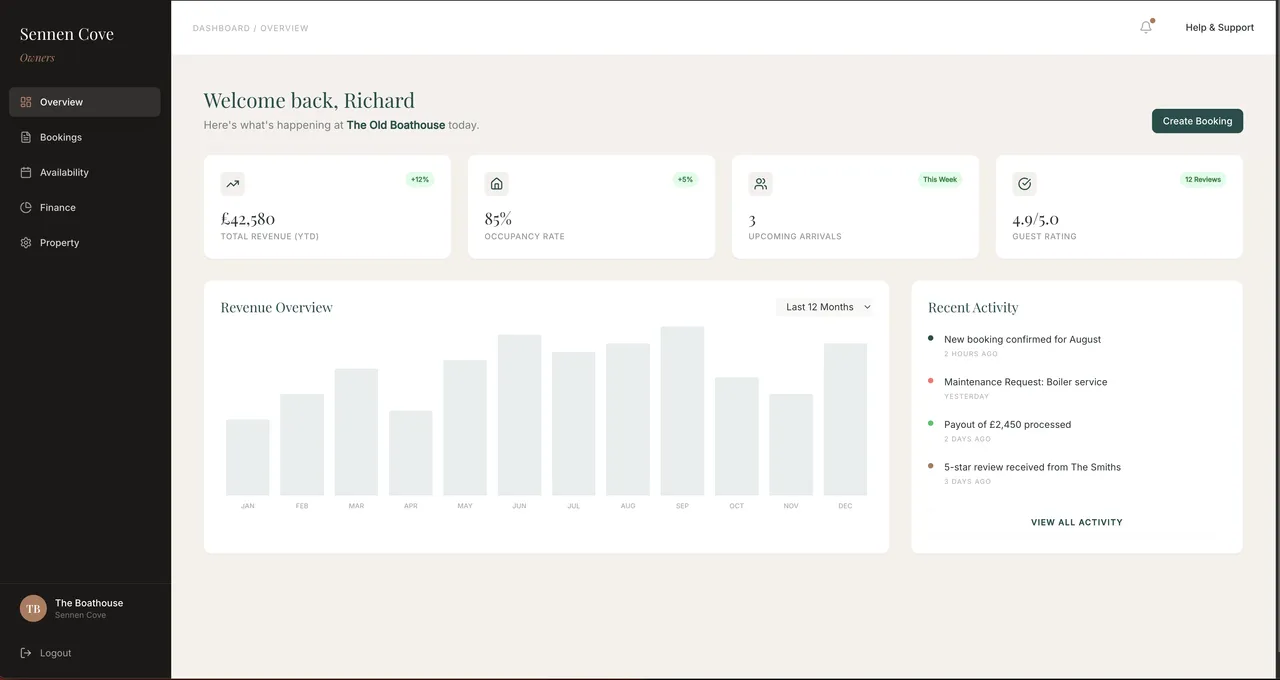Click the TB avatar in sidebar
This screenshot has width=1280, height=680.
click(33, 608)
